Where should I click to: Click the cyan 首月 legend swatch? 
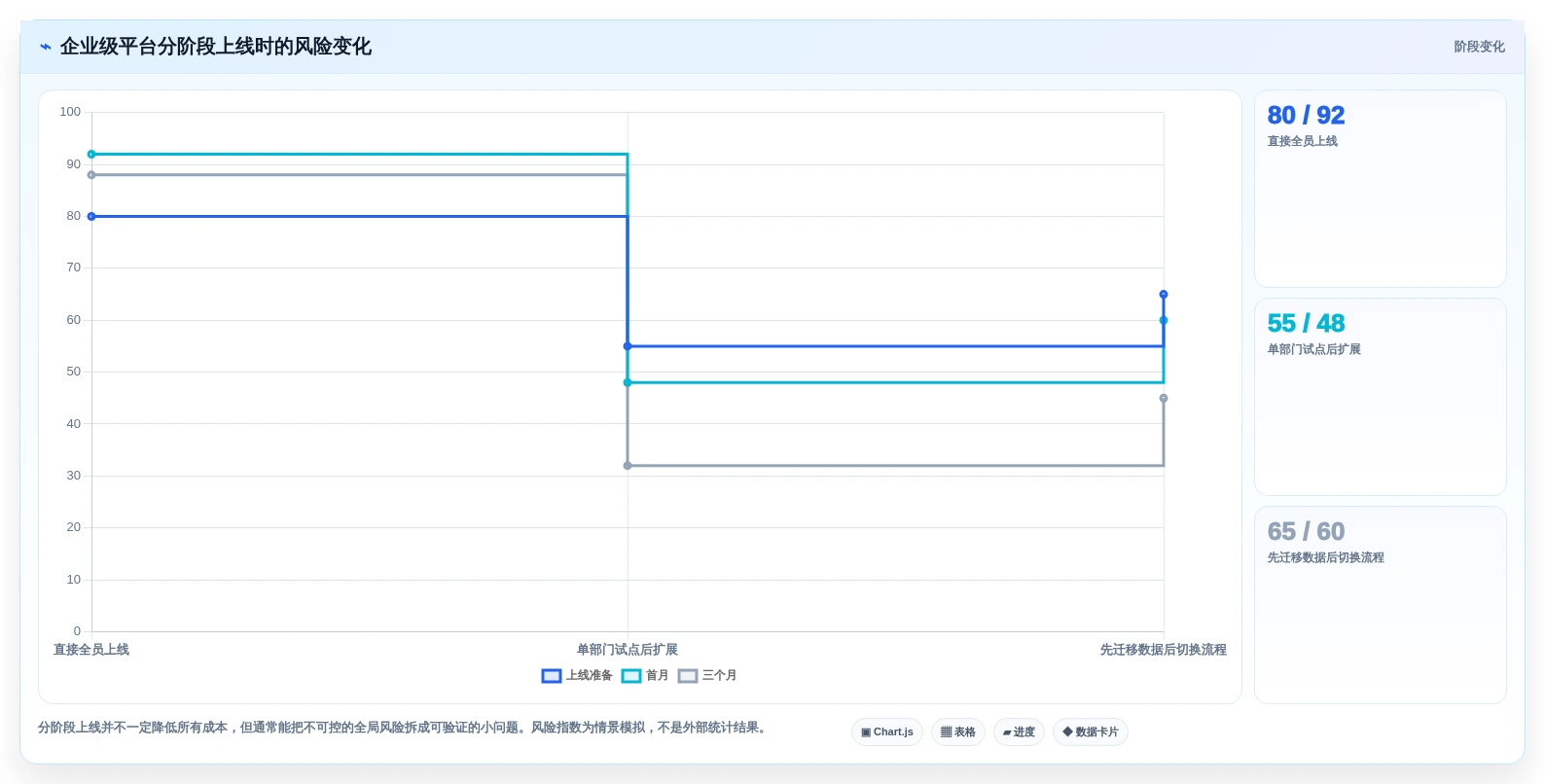click(x=631, y=676)
